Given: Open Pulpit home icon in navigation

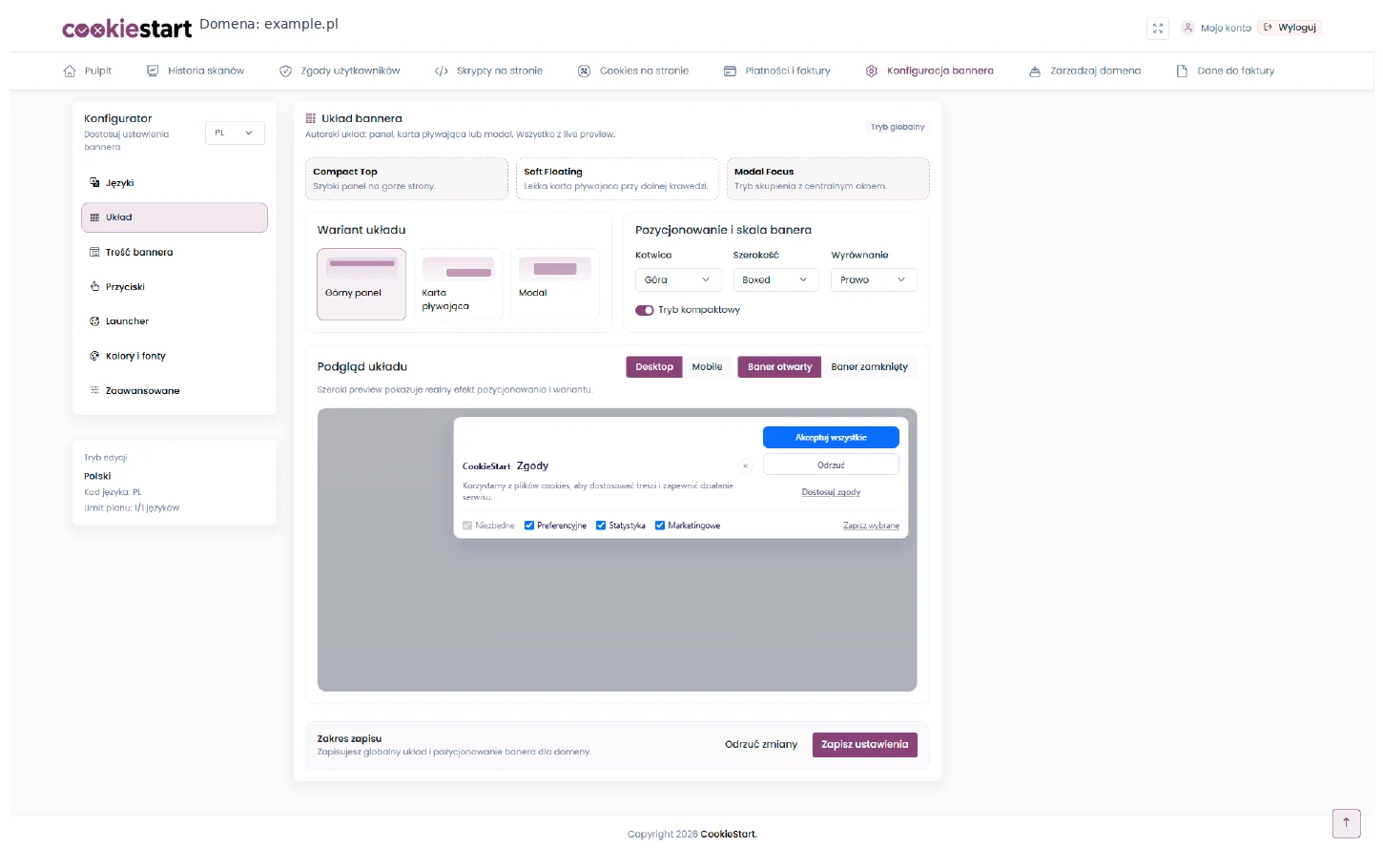Looking at the screenshot, I should (x=70, y=71).
